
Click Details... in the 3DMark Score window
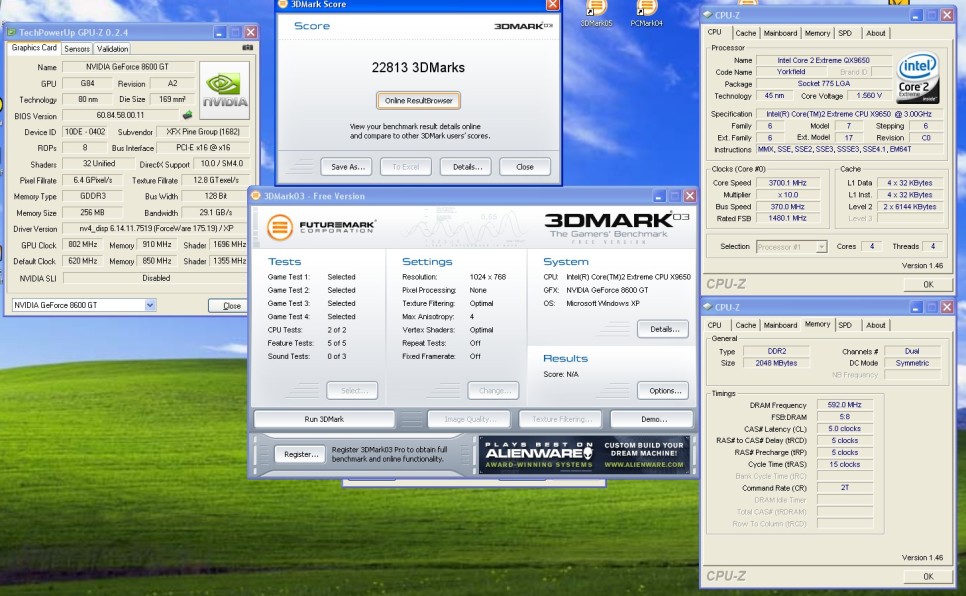click(x=466, y=166)
